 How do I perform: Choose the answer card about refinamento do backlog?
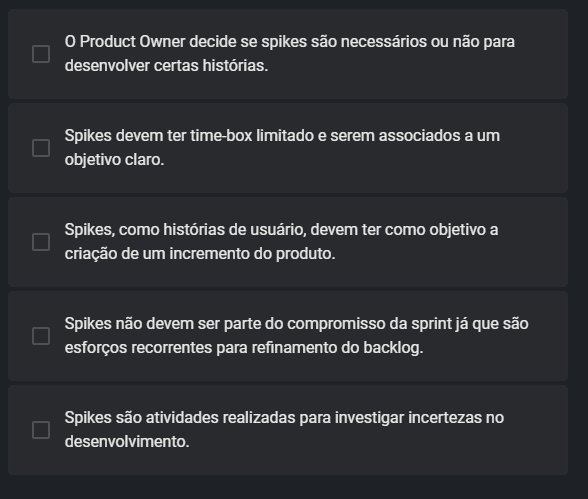click(x=288, y=336)
